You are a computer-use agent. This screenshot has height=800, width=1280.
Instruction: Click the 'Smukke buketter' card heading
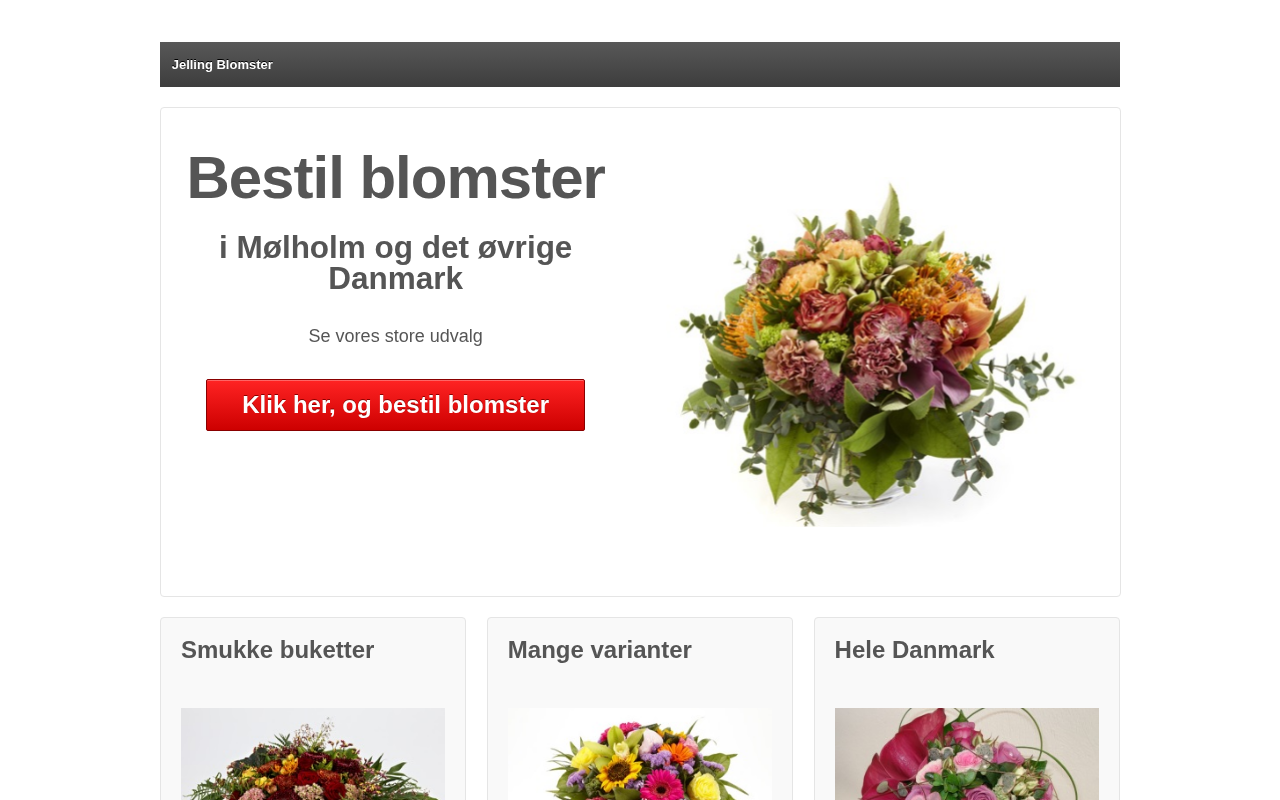[278, 650]
